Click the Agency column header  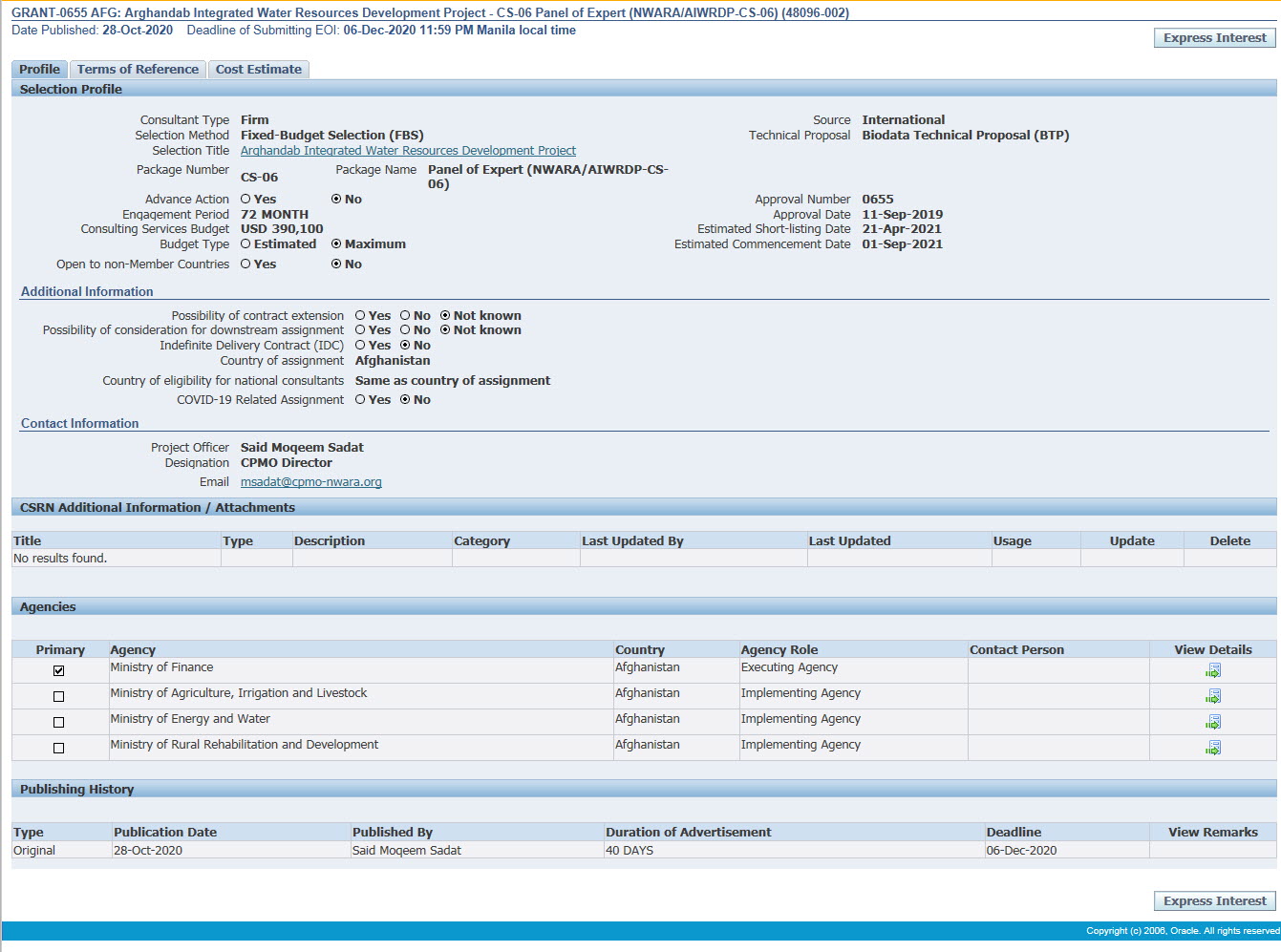(x=133, y=649)
